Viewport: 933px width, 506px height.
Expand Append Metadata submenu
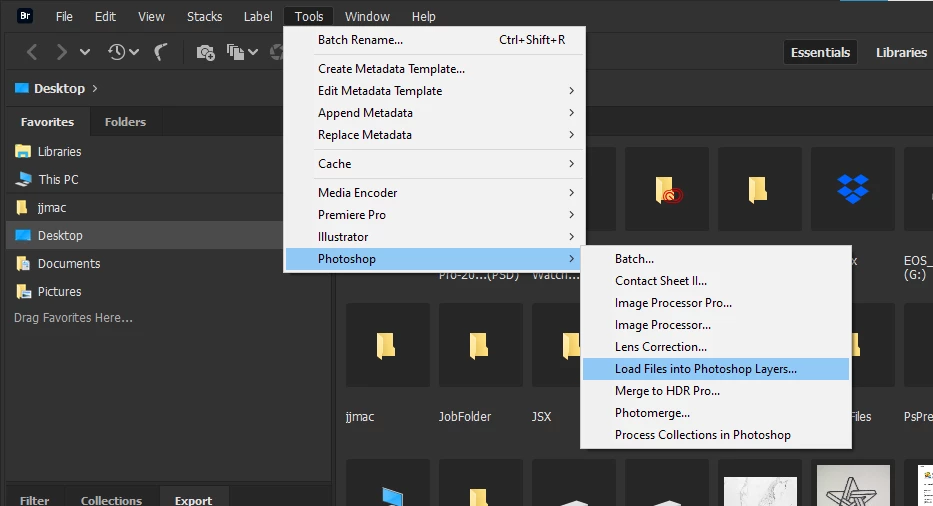[x=435, y=113]
